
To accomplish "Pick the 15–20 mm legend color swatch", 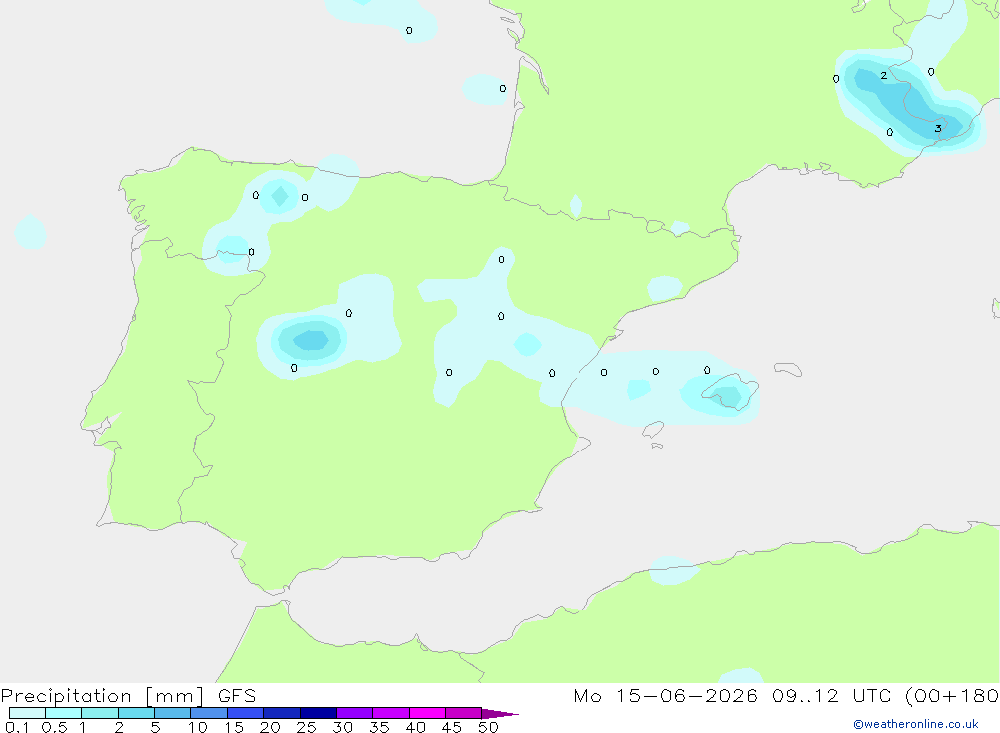I will (x=246, y=713).
